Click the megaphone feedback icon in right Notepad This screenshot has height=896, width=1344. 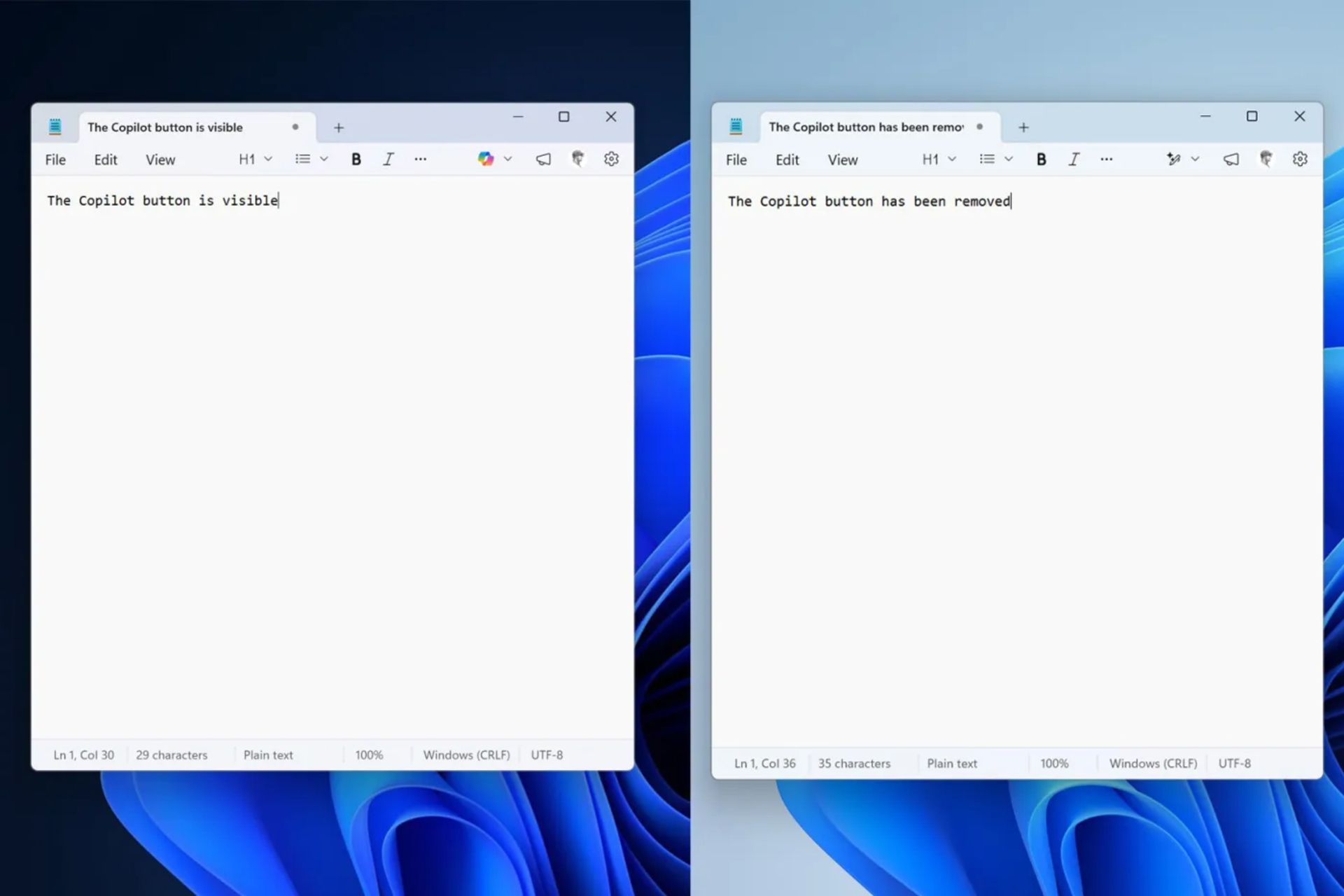[1231, 159]
